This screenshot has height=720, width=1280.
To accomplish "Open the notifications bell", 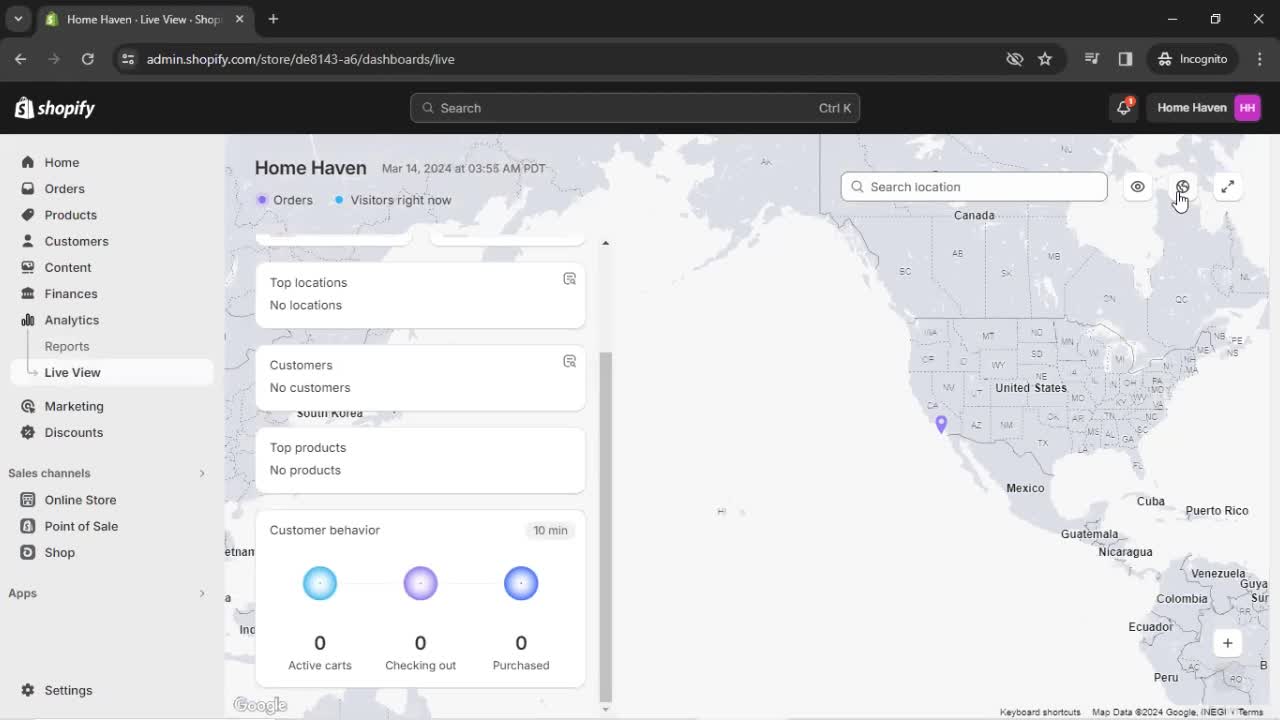I will coord(1124,108).
